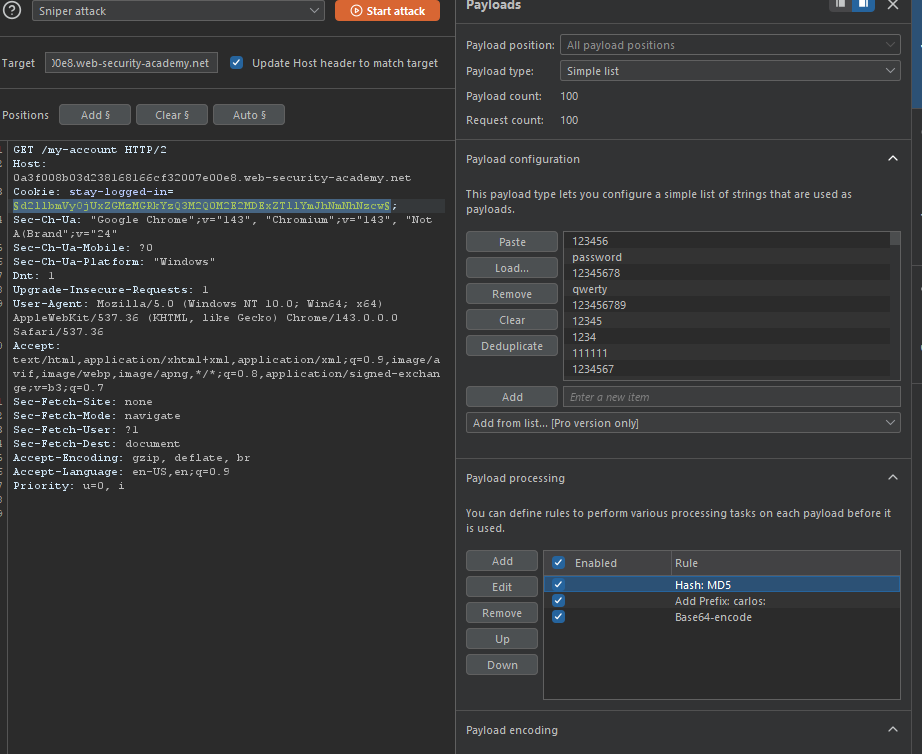The width and height of the screenshot is (922, 754).
Task: Edit the Target host field
Action: tap(131, 63)
